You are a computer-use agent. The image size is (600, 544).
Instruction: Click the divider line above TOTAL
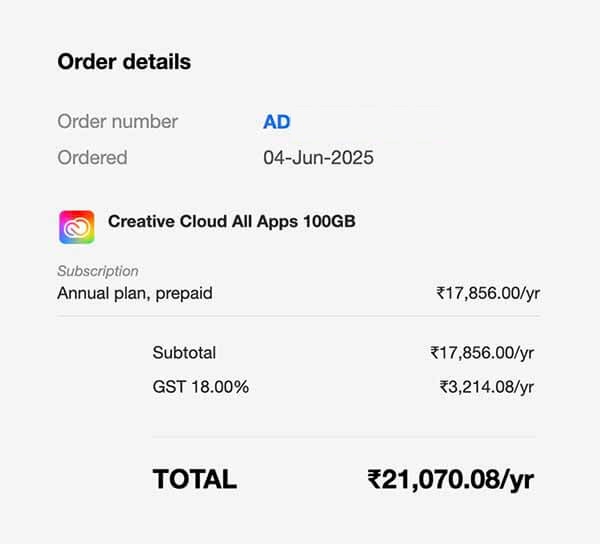[x=344, y=437]
